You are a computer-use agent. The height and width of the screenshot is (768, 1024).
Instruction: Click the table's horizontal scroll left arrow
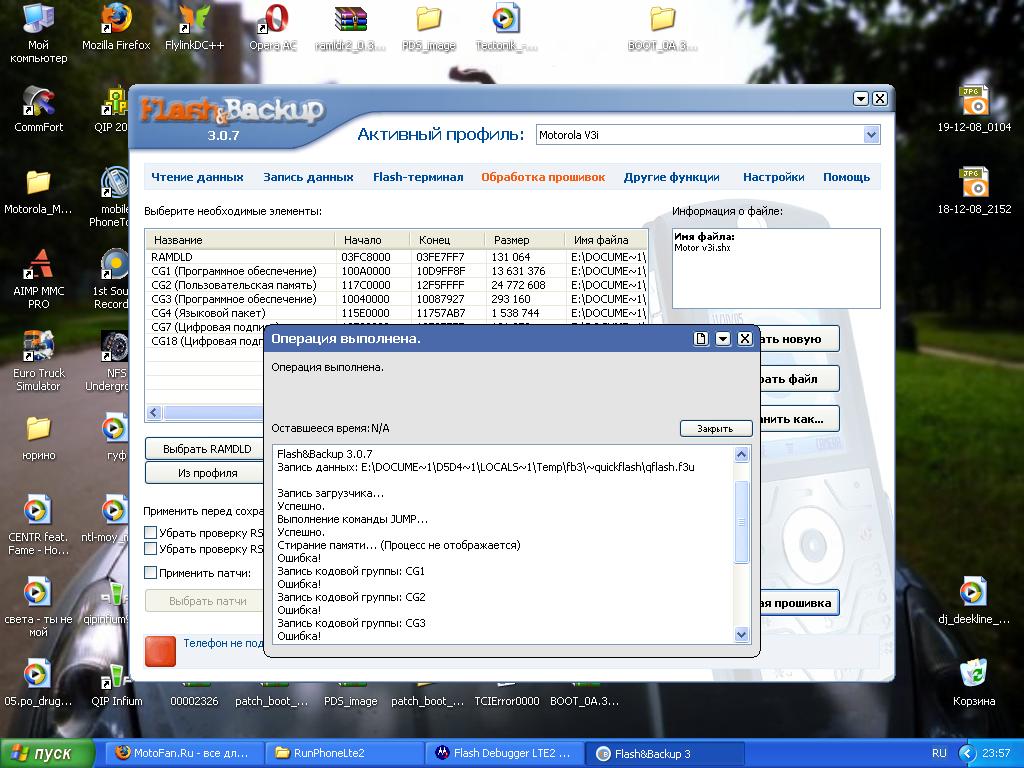coord(154,412)
